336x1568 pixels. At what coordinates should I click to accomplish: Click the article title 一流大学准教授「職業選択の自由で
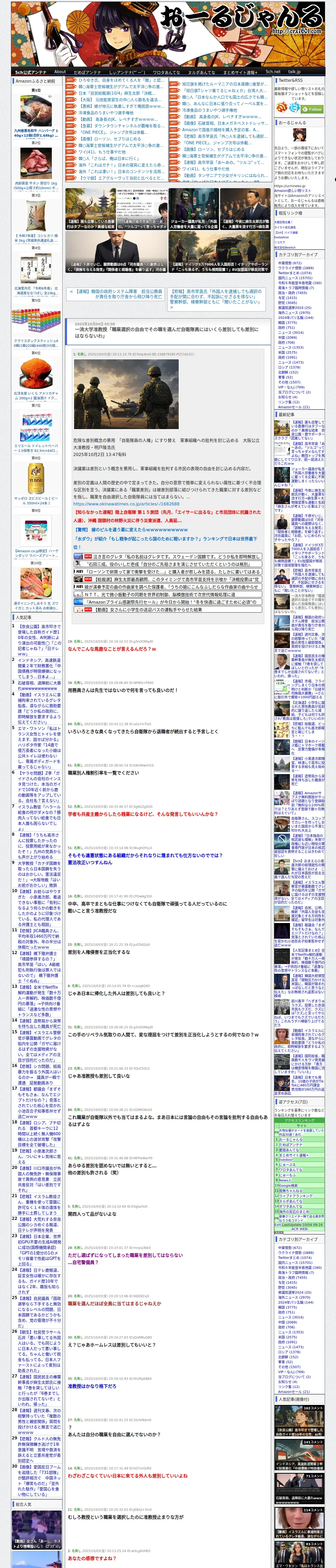click(167, 332)
